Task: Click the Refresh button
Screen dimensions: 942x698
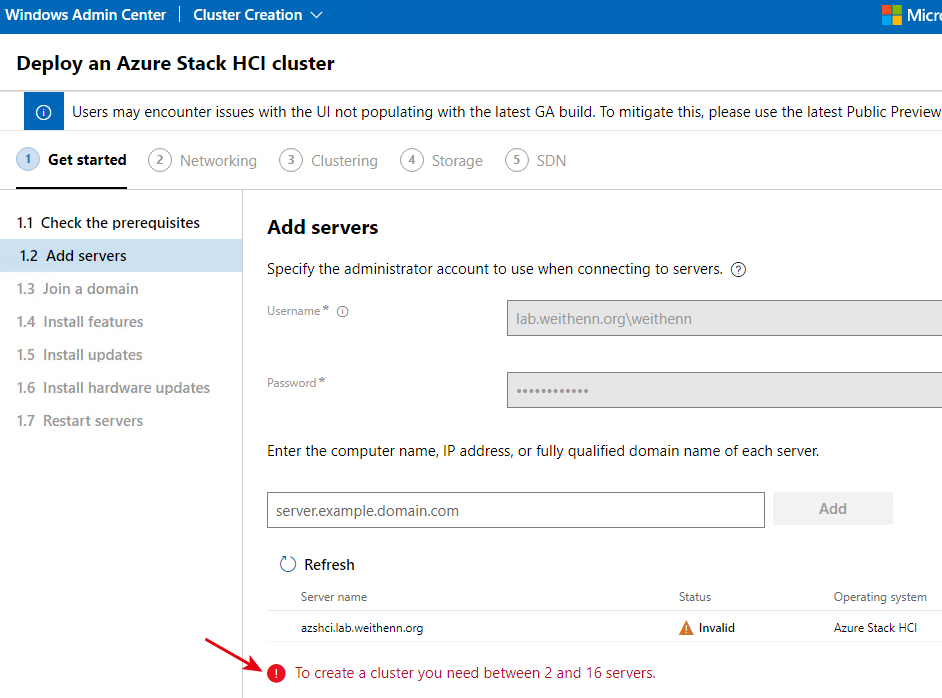Action: [x=318, y=565]
